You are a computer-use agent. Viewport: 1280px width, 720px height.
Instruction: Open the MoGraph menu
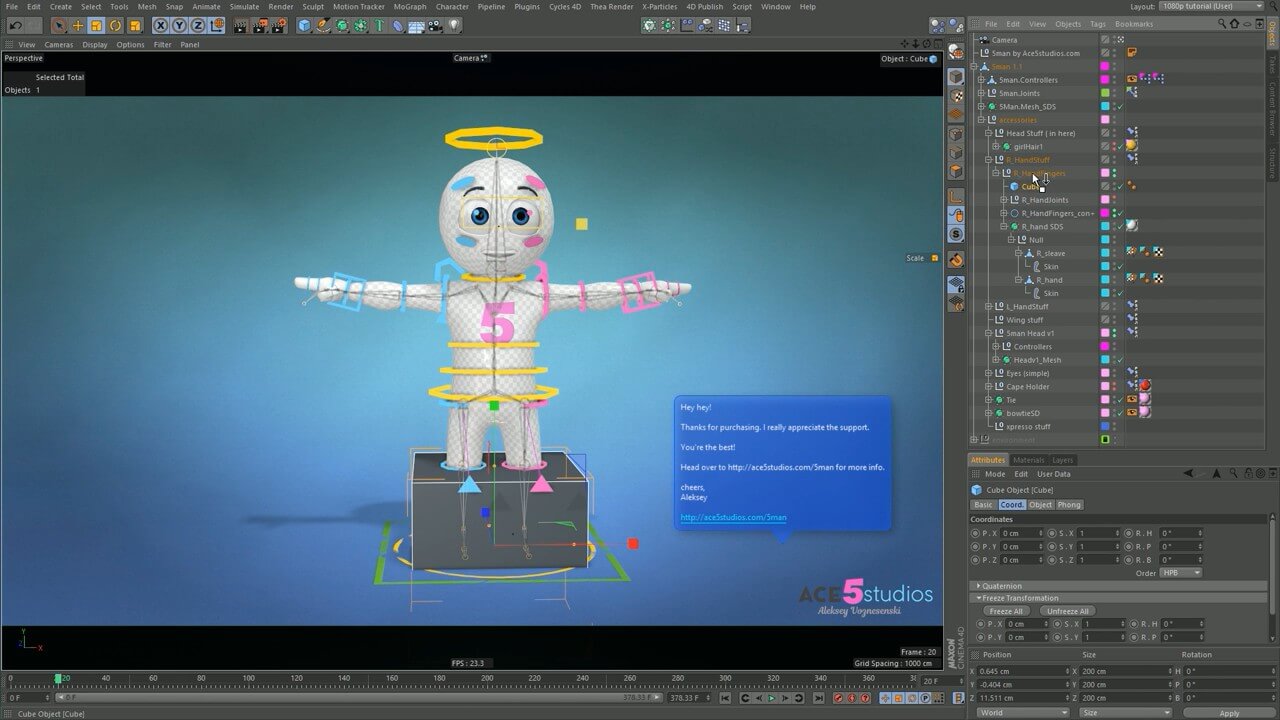(409, 6)
